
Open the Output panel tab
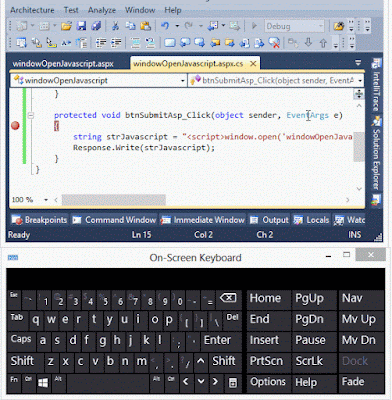point(269,220)
